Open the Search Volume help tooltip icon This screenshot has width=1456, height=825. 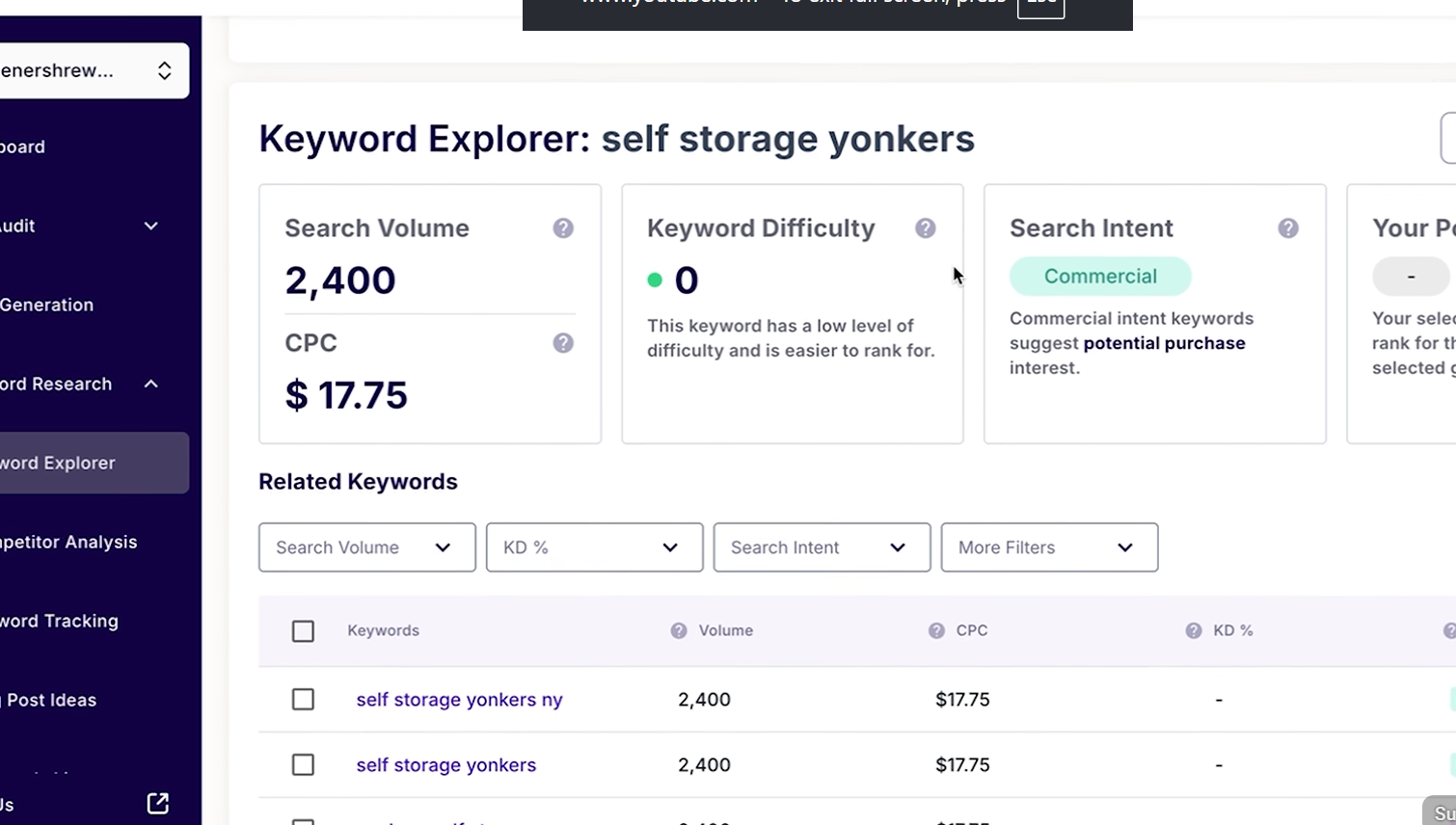point(563,227)
